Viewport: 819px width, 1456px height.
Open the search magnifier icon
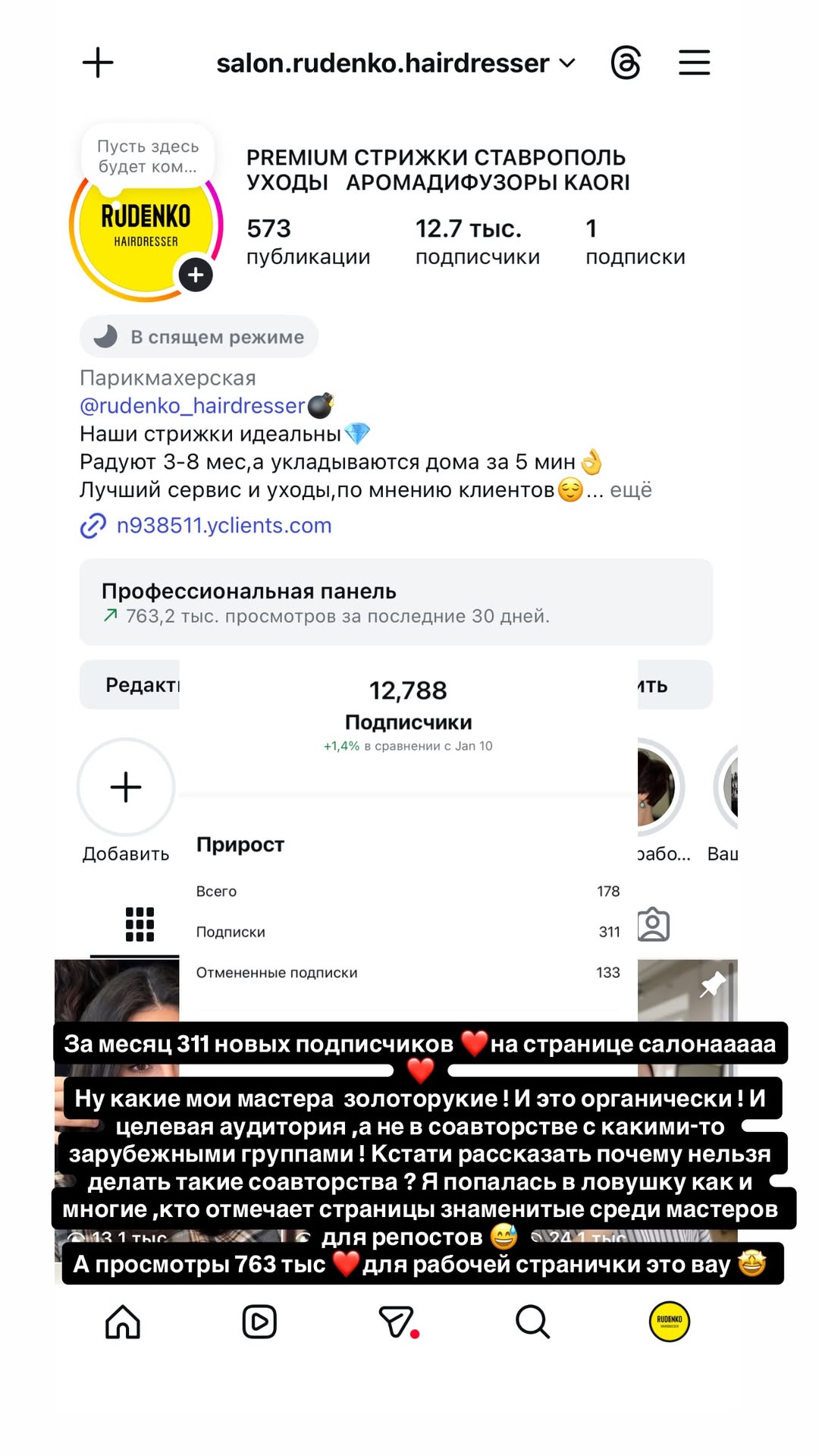532,1322
